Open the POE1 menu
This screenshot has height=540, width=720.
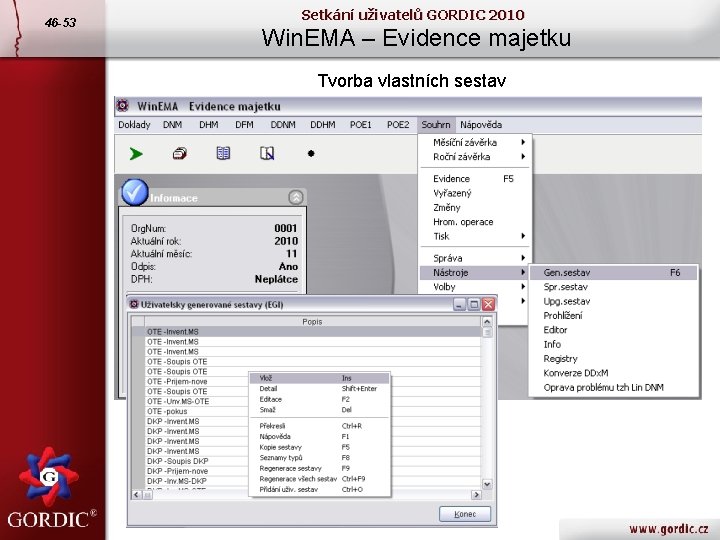360,125
